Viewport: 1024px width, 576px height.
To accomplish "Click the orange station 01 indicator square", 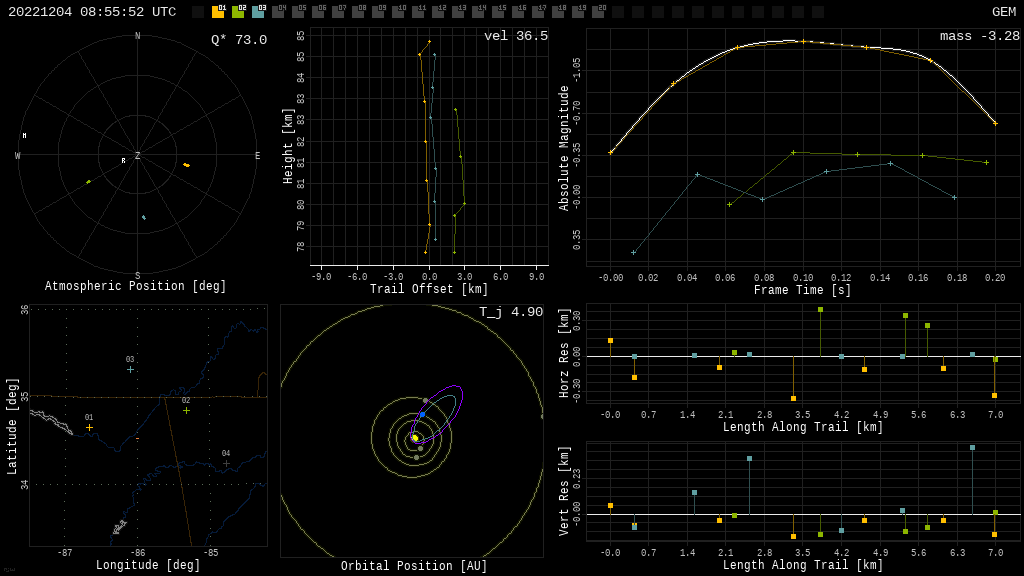I will 218,12.
